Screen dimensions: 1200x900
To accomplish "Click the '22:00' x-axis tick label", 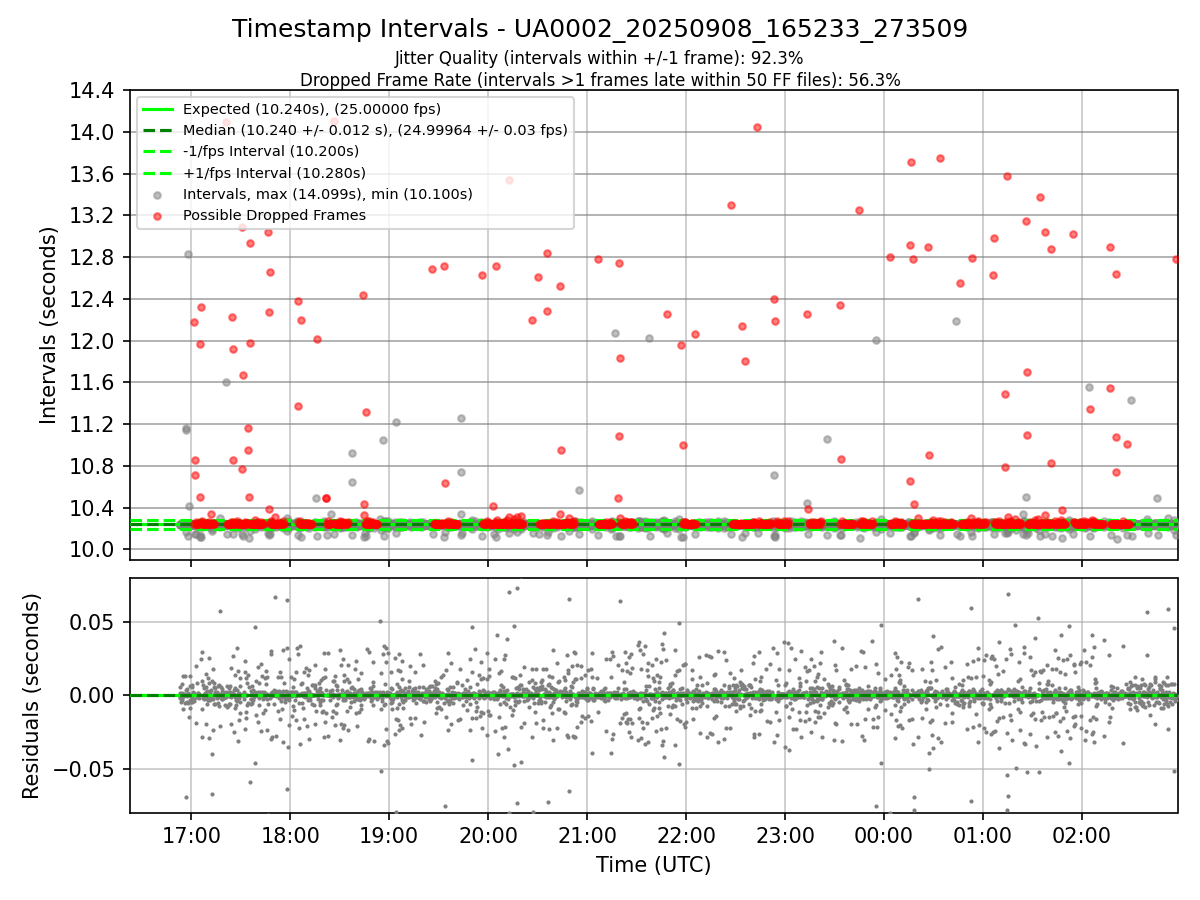I will click(686, 834).
